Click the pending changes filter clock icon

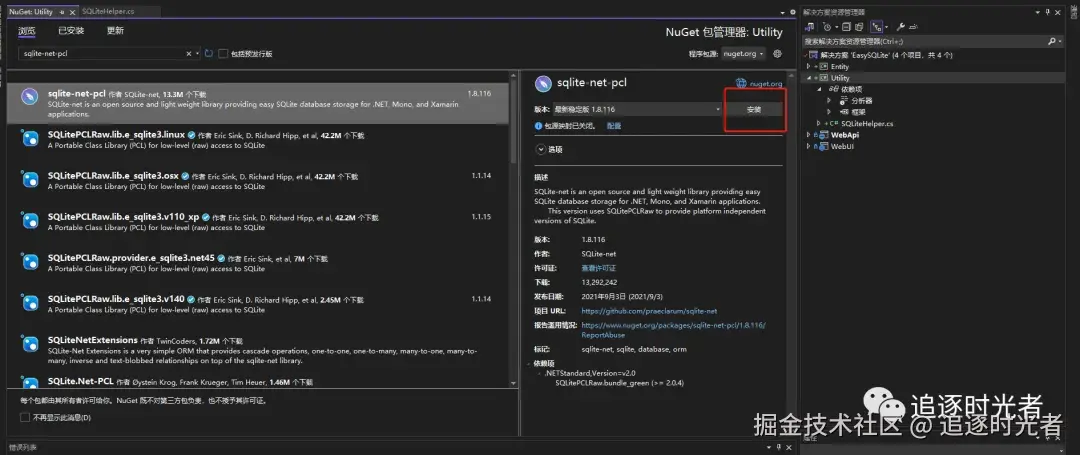[827, 27]
